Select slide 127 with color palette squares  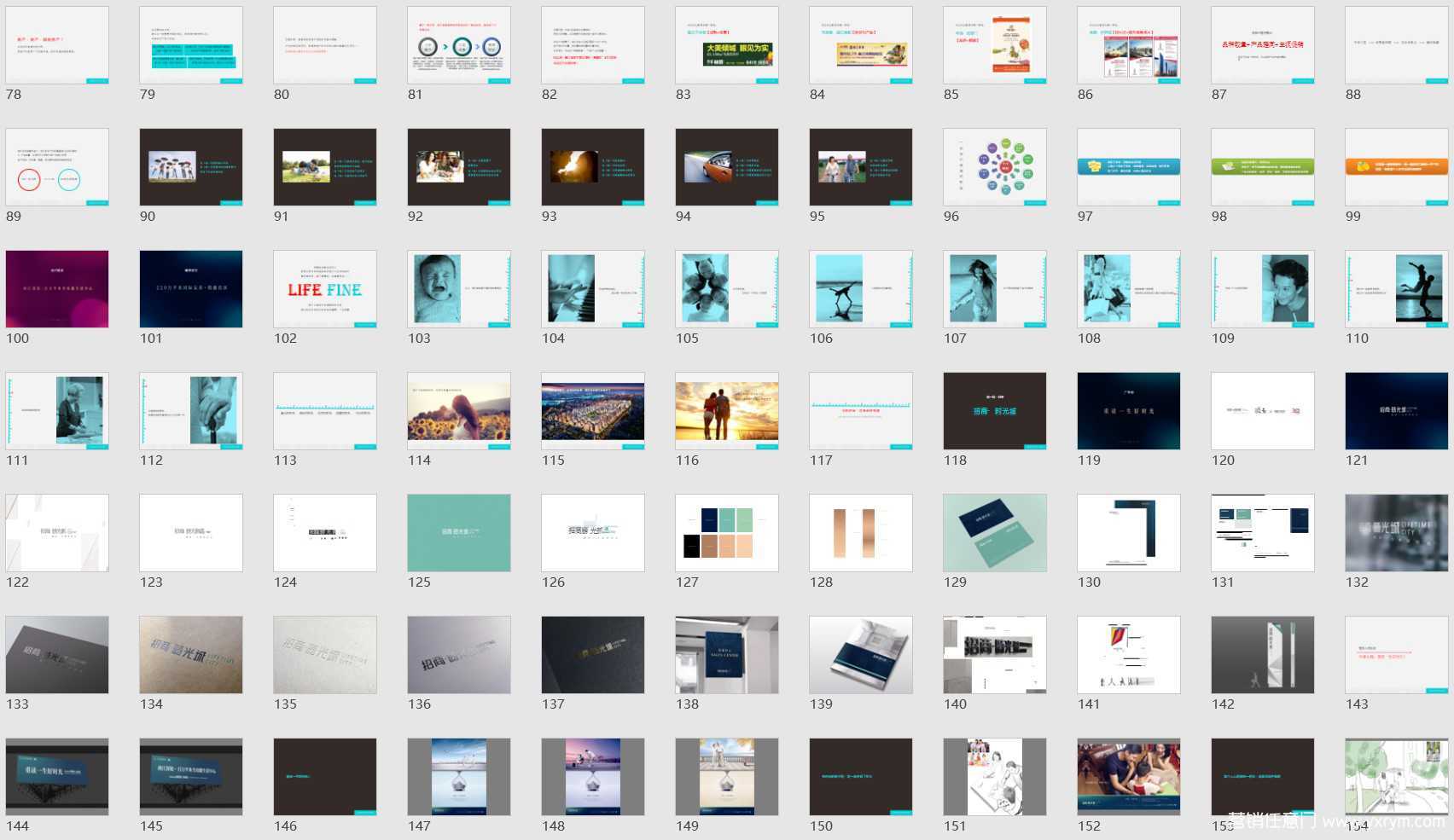click(x=727, y=533)
